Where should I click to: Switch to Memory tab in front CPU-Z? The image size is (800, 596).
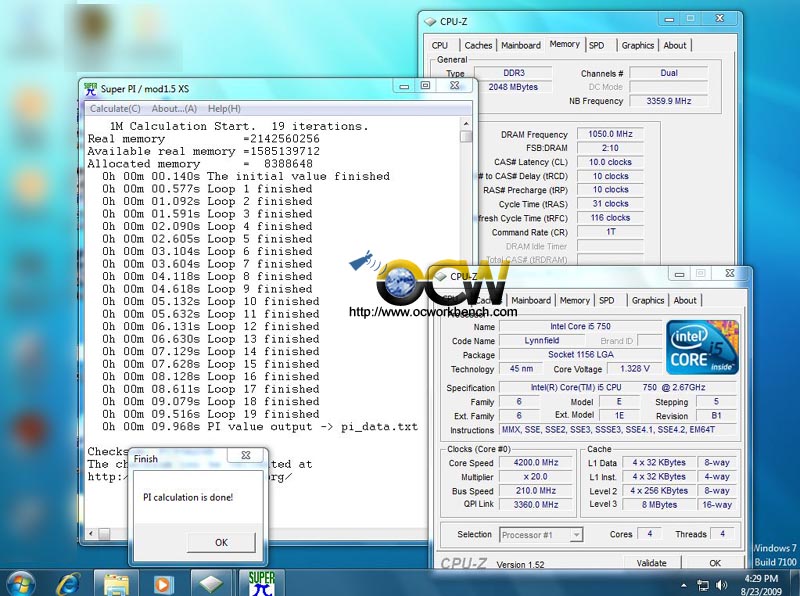click(x=574, y=301)
